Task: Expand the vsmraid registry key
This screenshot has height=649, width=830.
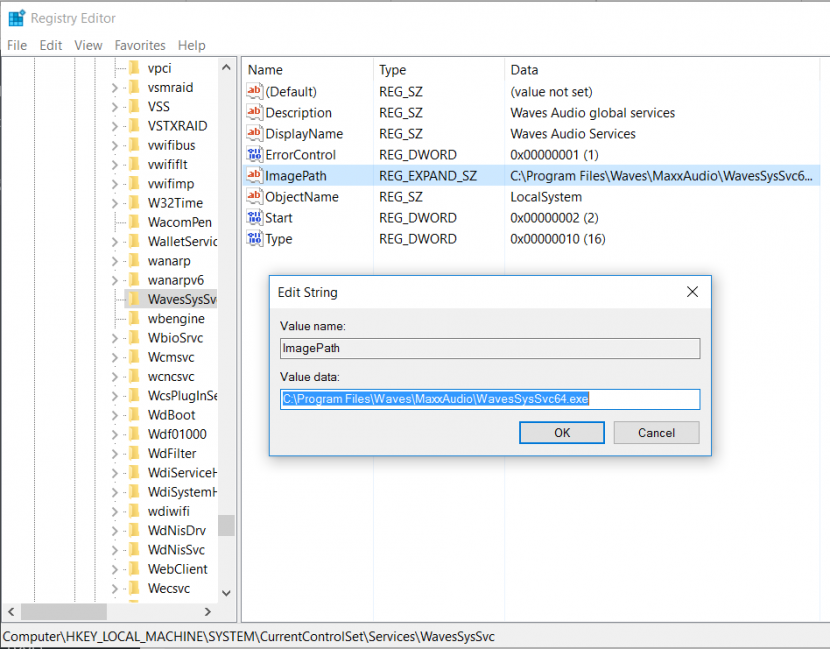Action: tap(113, 87)
